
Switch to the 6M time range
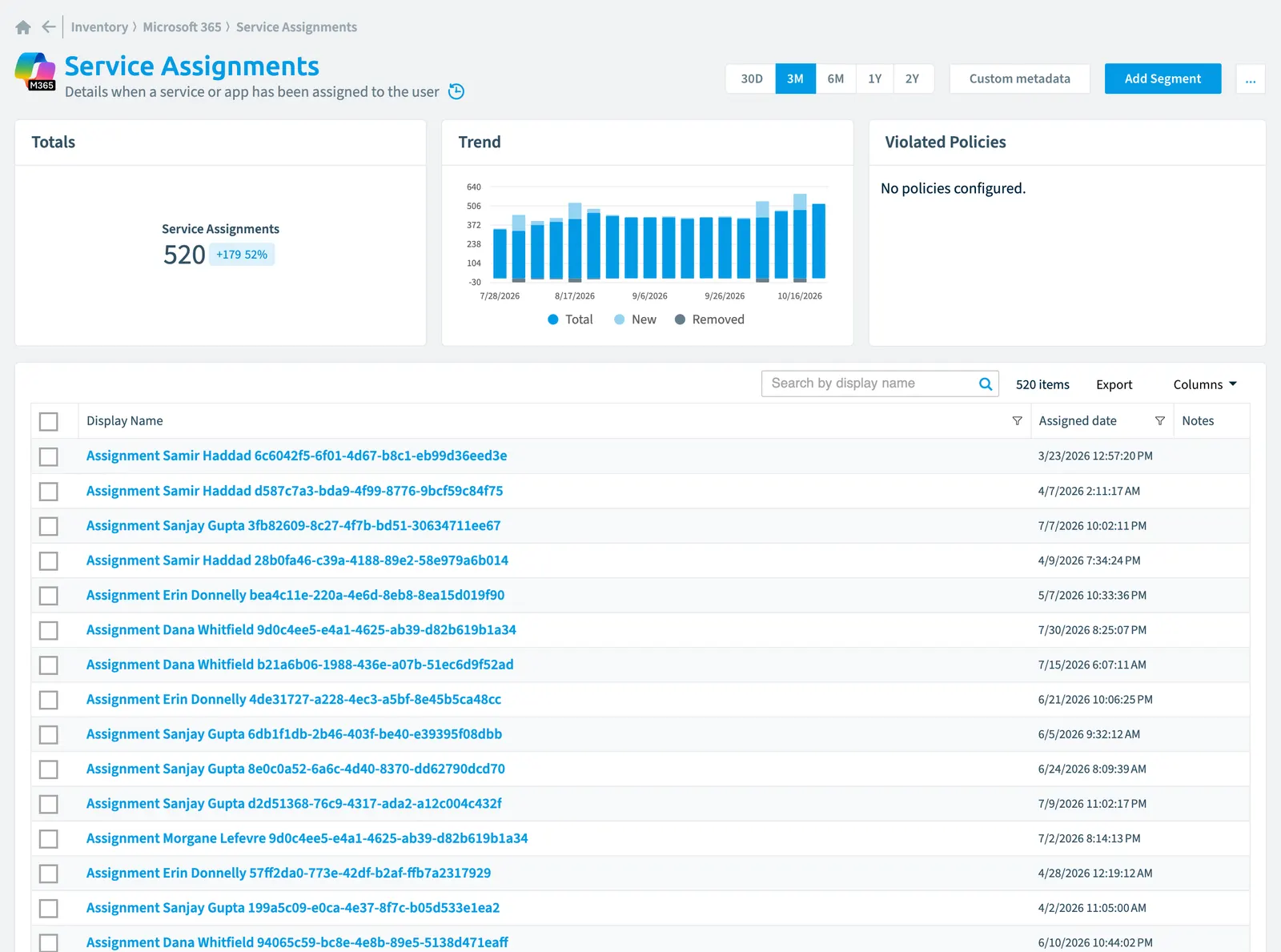coord(835,79)
